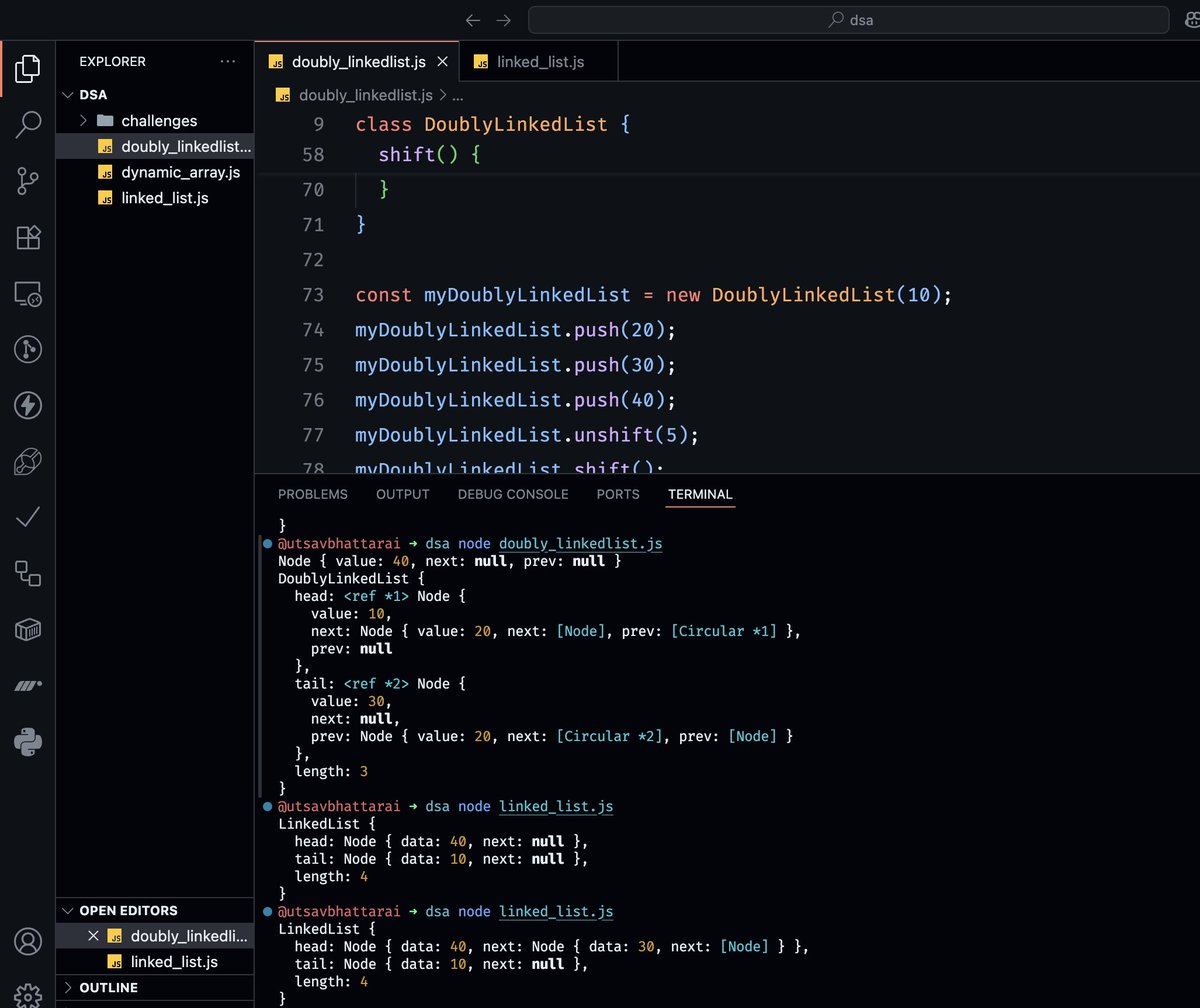Open the shipping container icon in activity bar
Viewport: 1200px width, 1008px height.
pos(28,629)
